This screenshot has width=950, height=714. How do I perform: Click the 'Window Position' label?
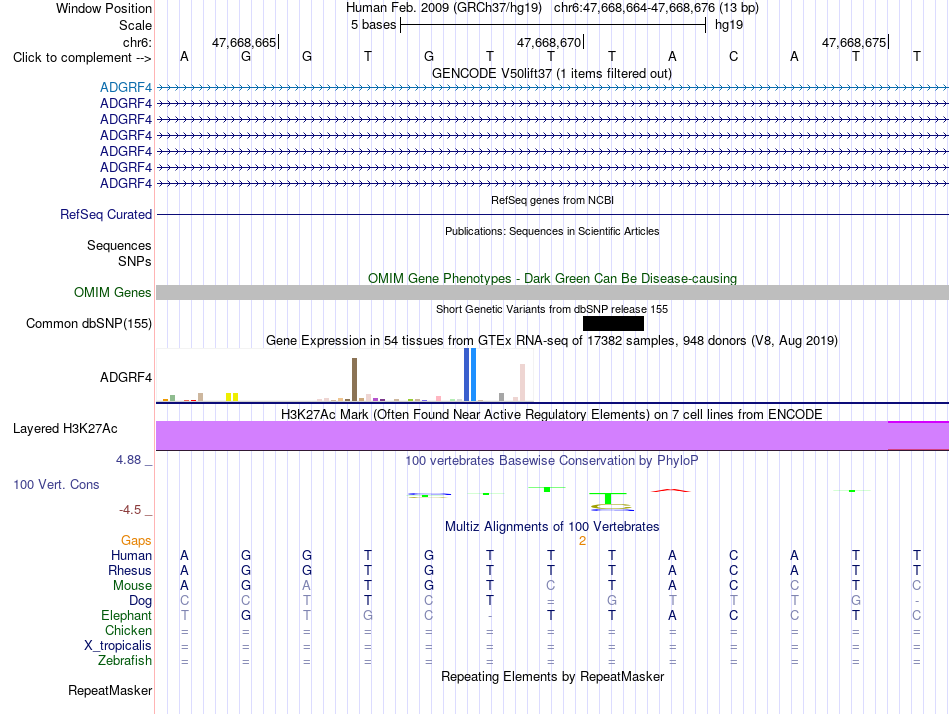tap(104, 8)
